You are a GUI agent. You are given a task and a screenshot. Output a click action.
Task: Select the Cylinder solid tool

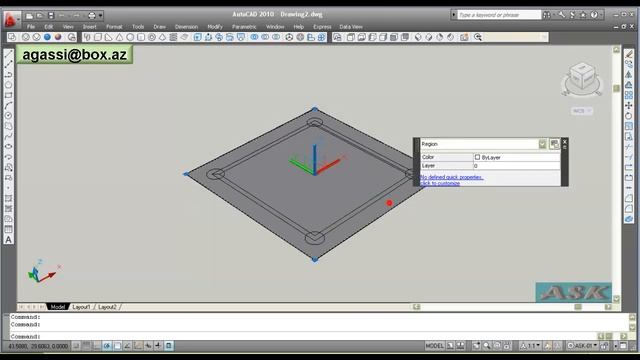[x=140, y=37]
